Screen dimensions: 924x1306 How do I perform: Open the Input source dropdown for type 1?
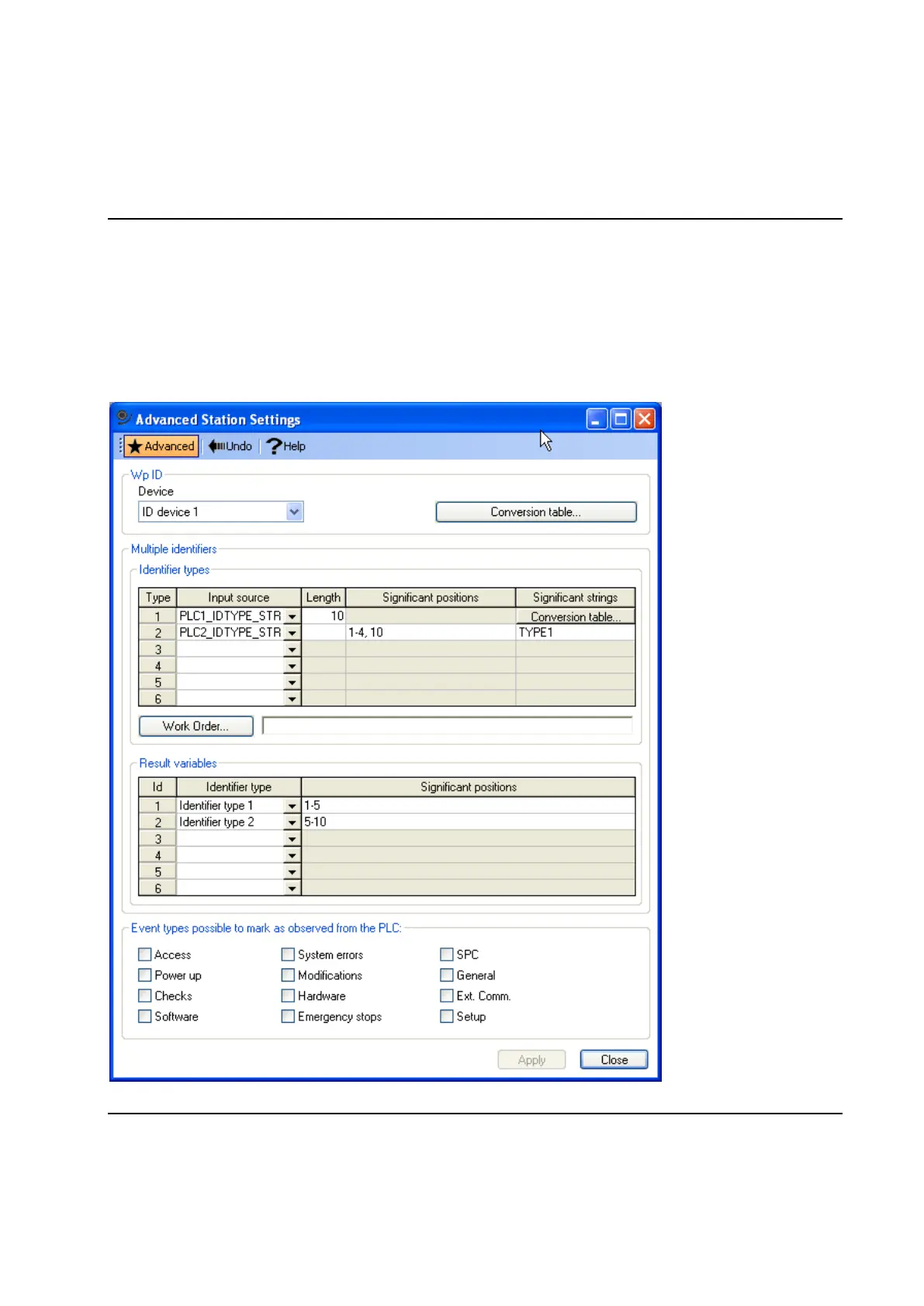click(x=292, y=616)
